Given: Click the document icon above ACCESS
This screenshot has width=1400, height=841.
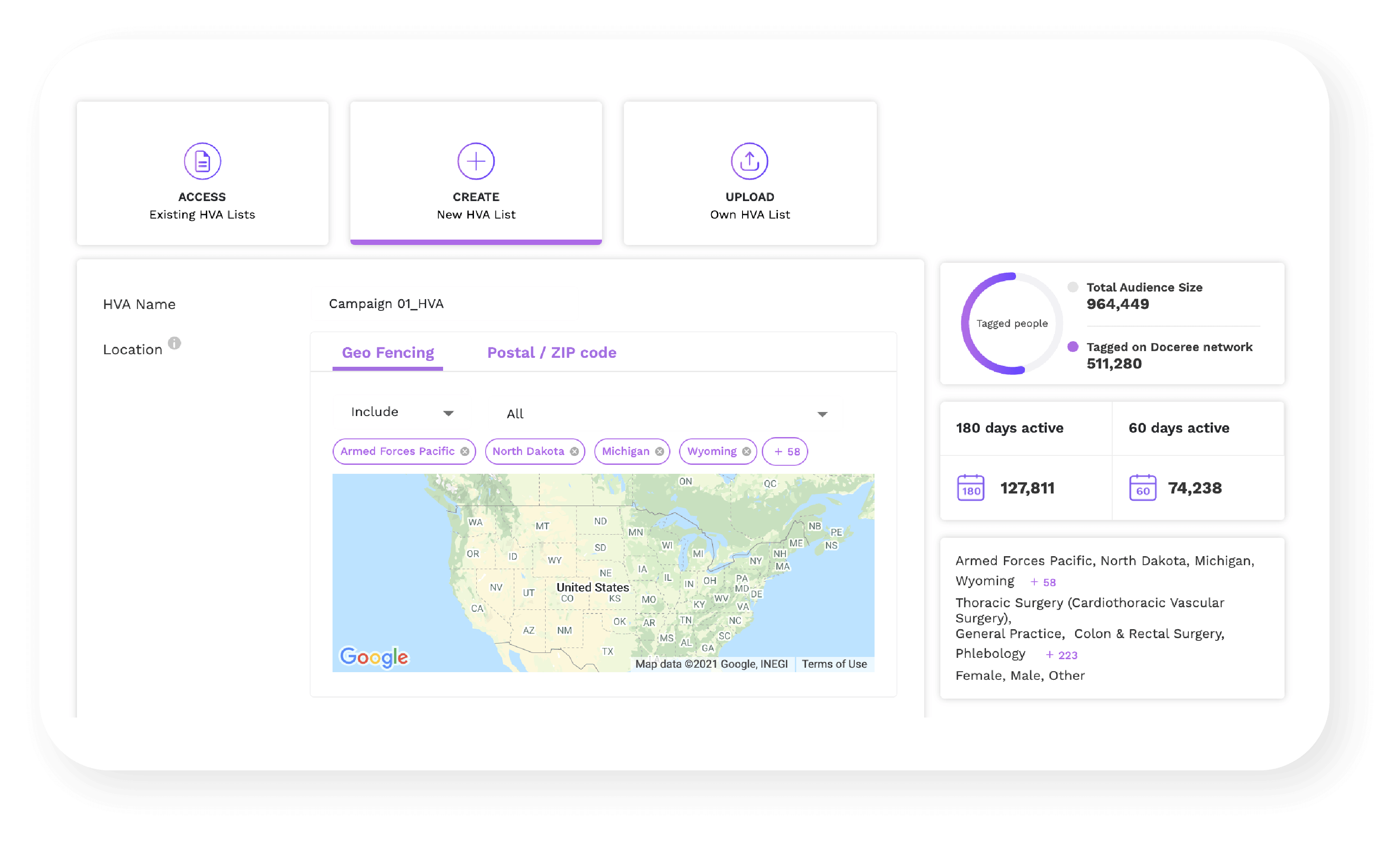Looking at the screenshot, I should [202, 161].
